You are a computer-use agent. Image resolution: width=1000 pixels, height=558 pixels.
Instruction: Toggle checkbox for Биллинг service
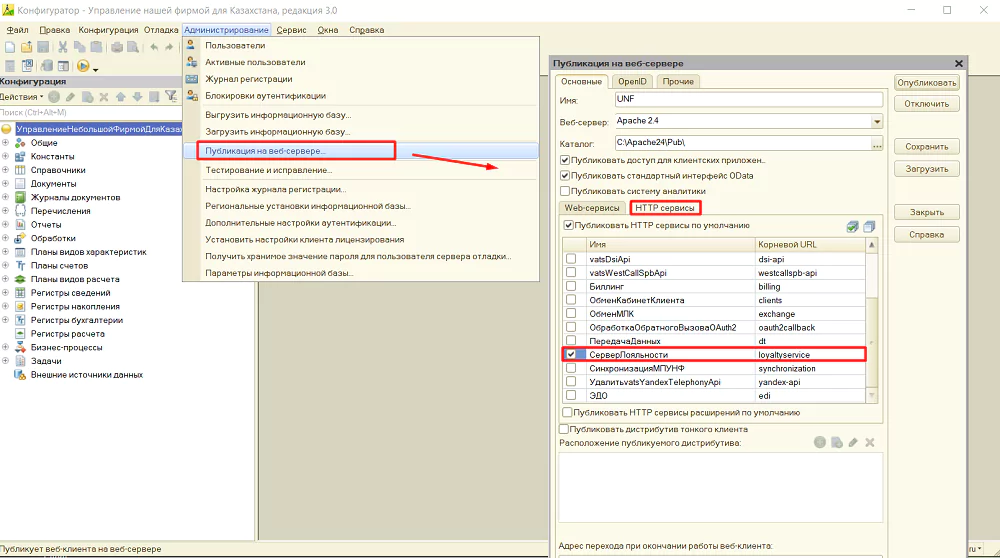pos(571,286)
